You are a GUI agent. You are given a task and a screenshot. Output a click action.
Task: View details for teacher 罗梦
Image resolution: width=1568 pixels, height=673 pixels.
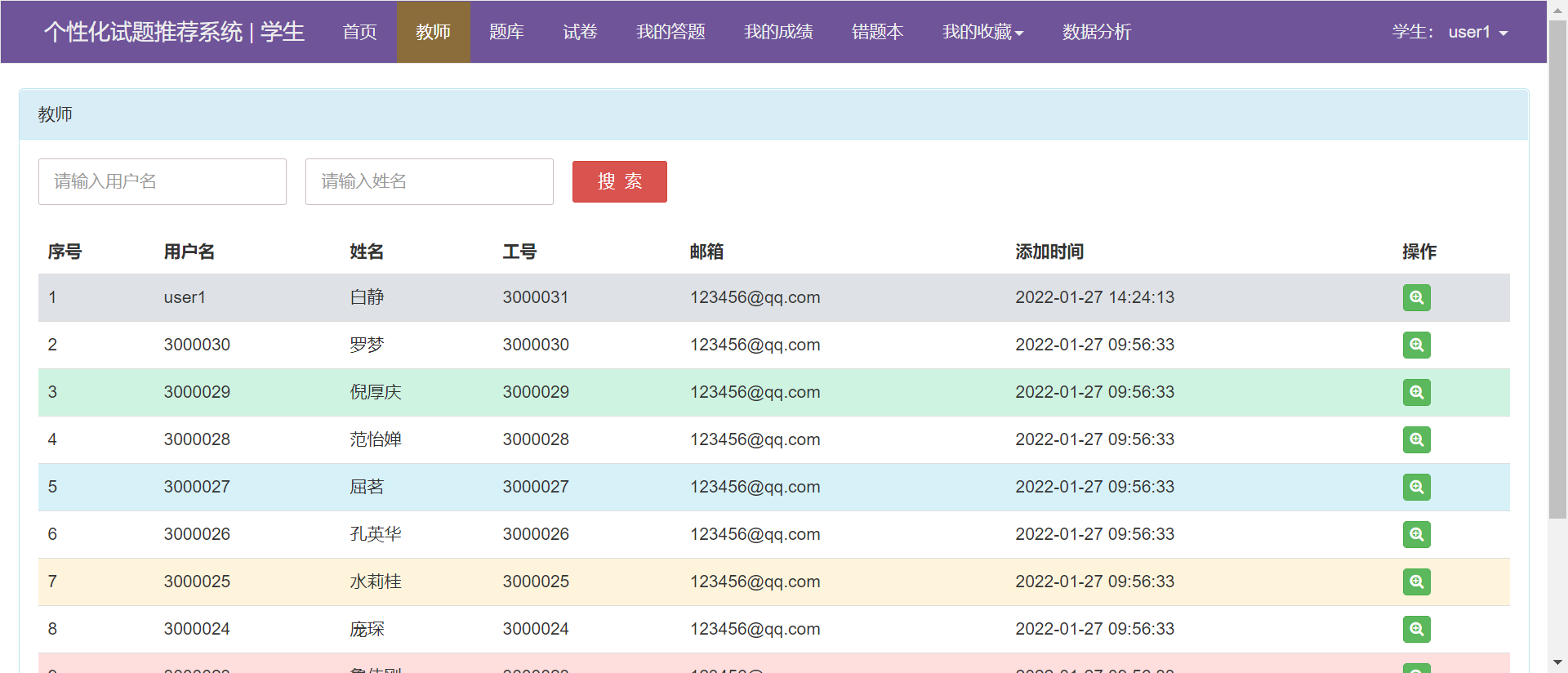tap(1416, 345)
